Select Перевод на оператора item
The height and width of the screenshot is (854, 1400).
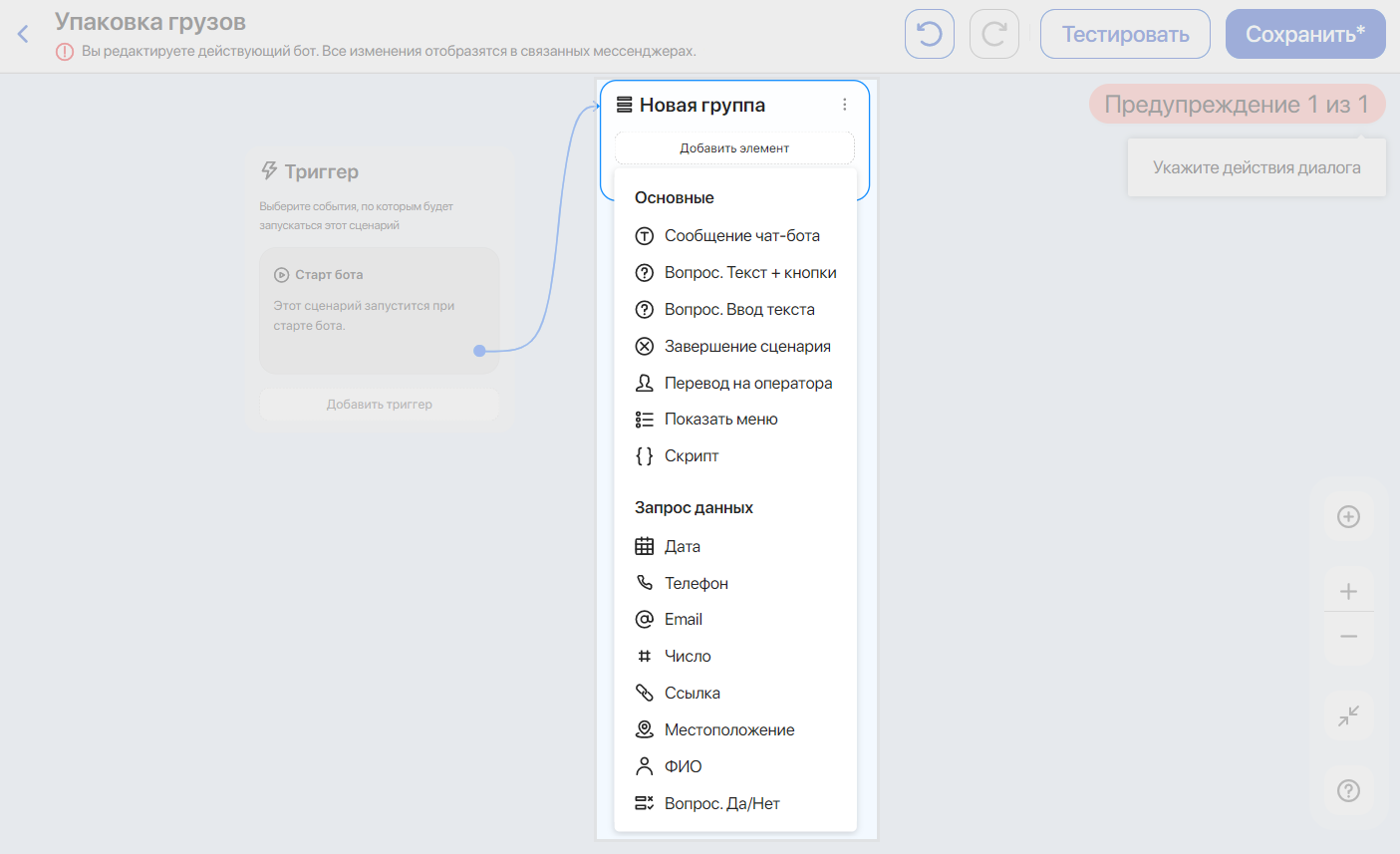[x=747, y=384]
